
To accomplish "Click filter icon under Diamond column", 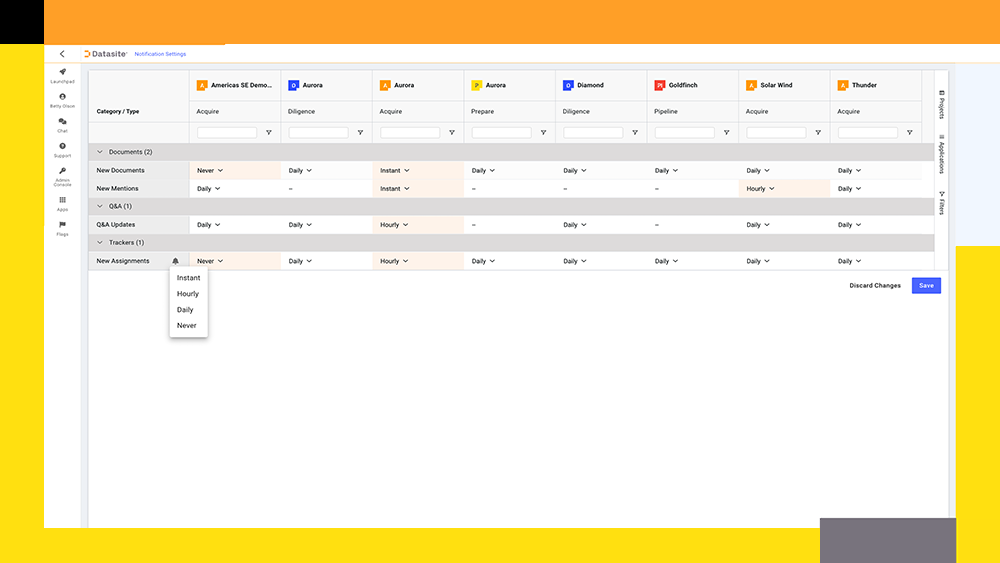I will pyautogui.click(x=635, y=133).
